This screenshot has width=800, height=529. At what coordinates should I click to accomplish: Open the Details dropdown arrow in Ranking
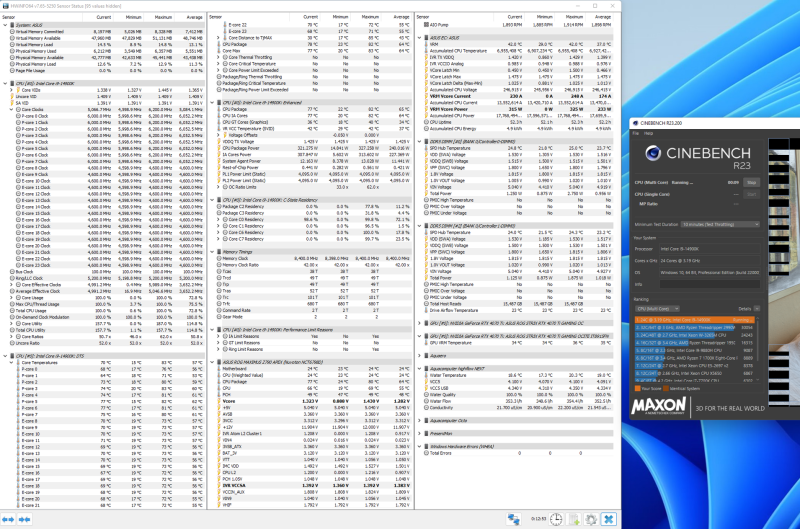tap(757, 309)
